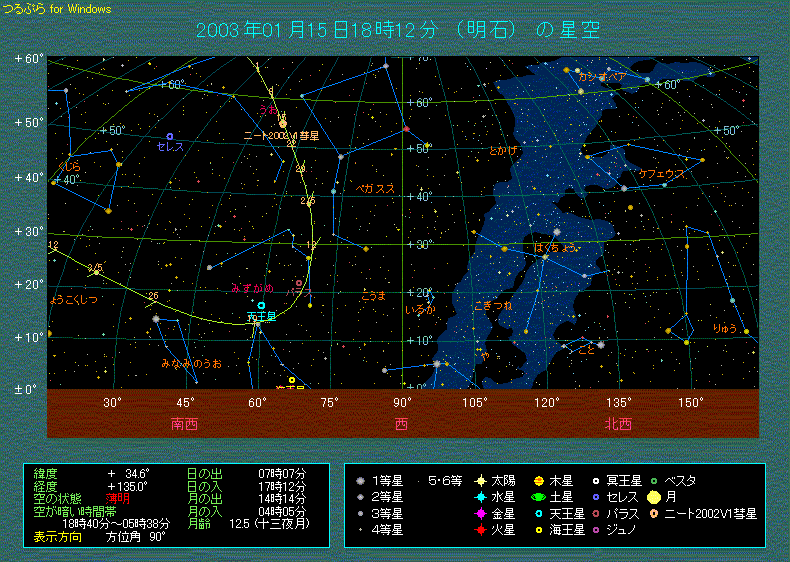Click the Ceres marker on the star chart
The height and width of the screenshot is (562, 790).
pyautogui.click(x=169, y=136)
